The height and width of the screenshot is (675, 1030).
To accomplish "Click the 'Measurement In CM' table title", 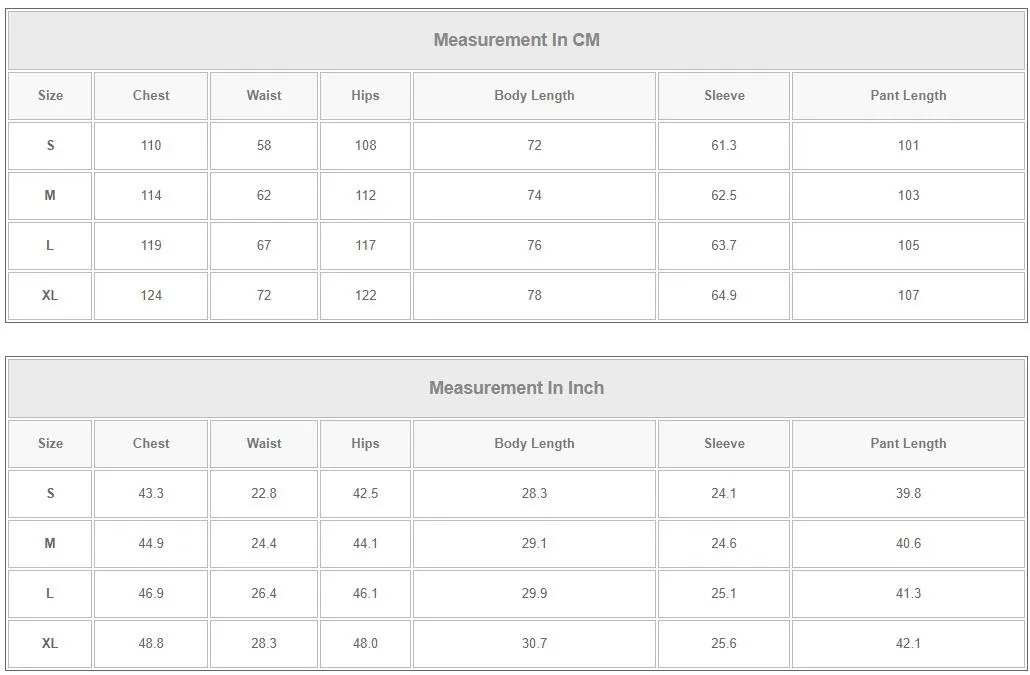I will coord(516,40).
